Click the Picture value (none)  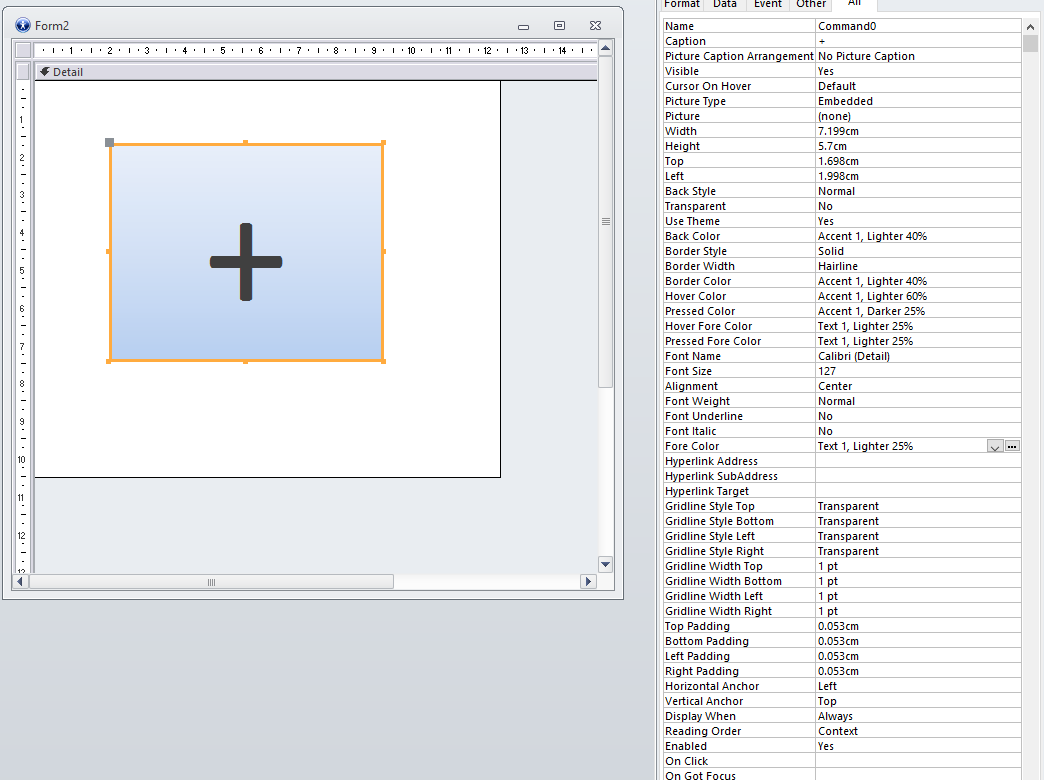(x=918, y=116)
